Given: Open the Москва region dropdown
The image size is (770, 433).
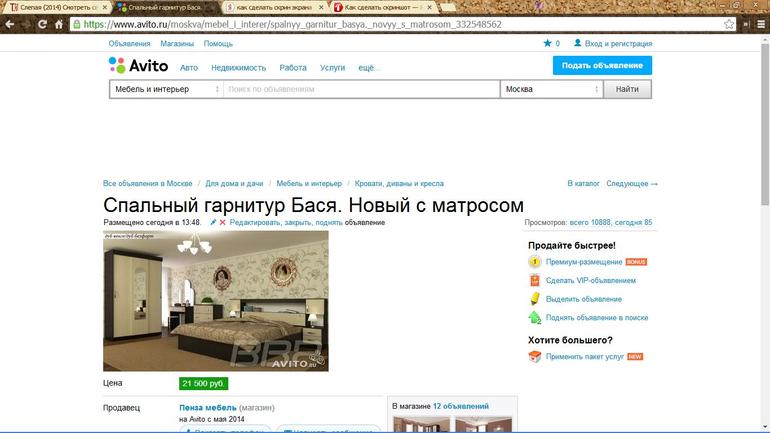Looking at the screenshot, I should [x=551, y=89].
